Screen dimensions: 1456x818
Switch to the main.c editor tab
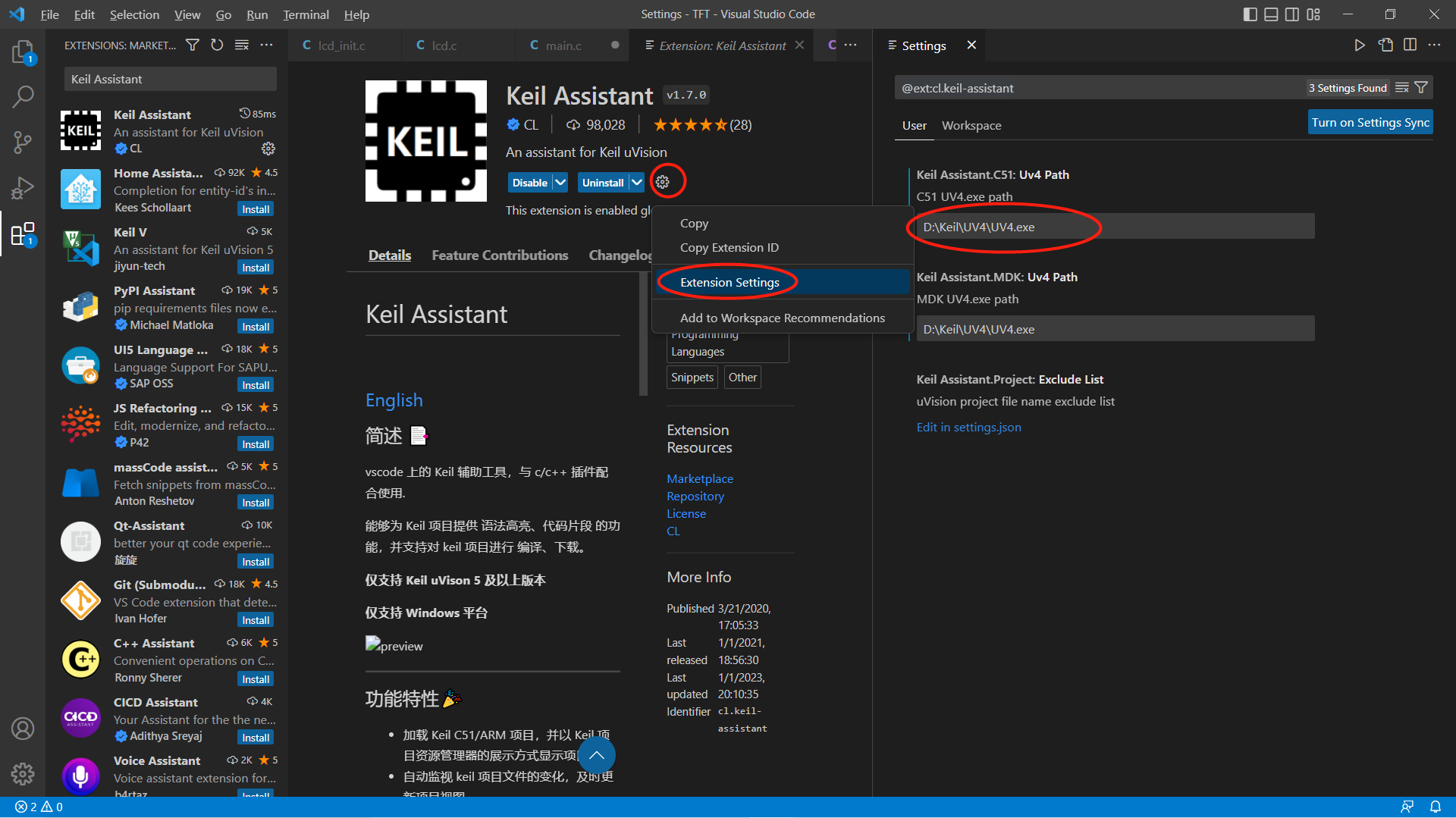coord(573,45)
